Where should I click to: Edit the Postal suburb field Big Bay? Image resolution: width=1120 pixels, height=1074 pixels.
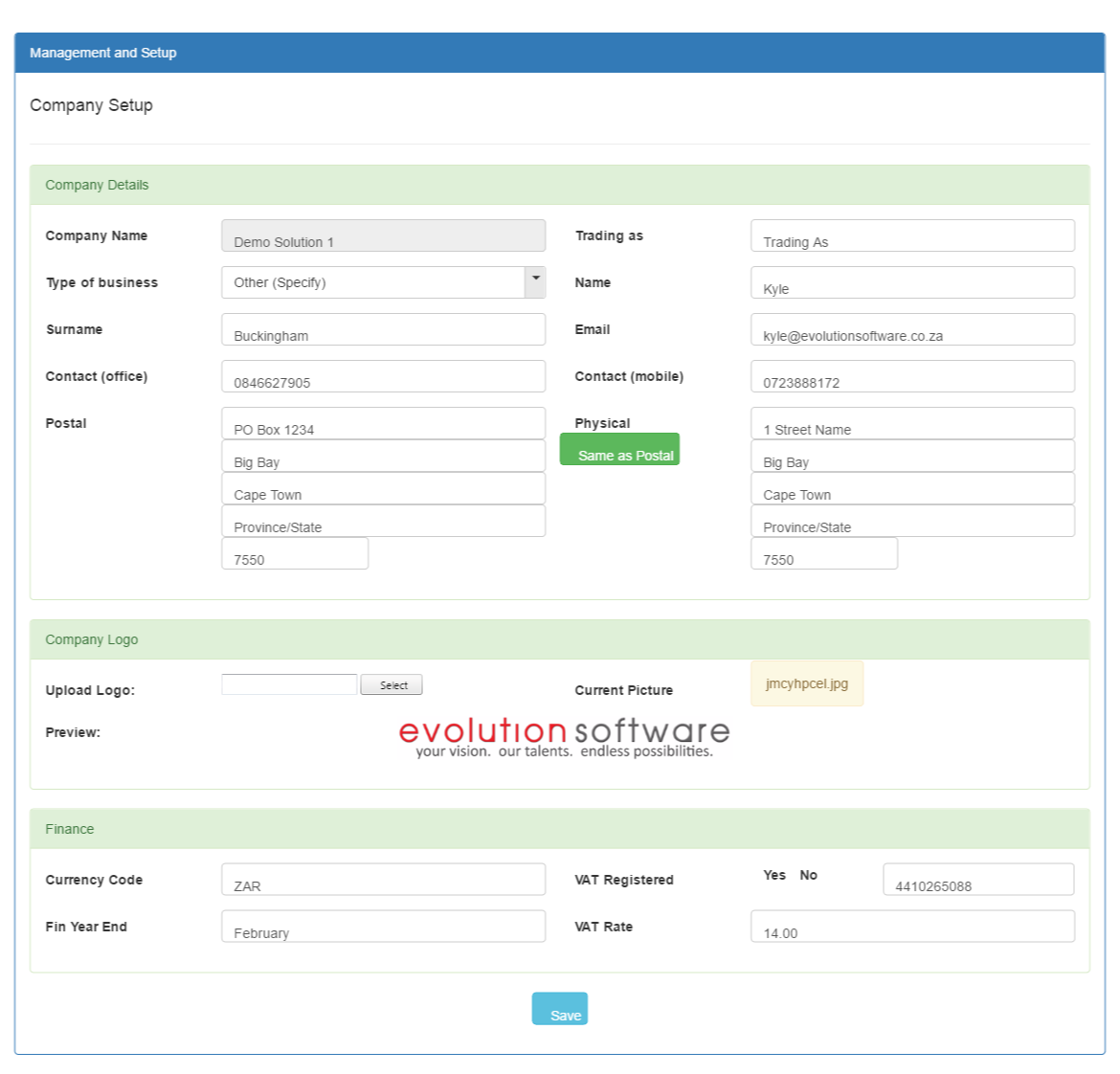click(384, 456)
